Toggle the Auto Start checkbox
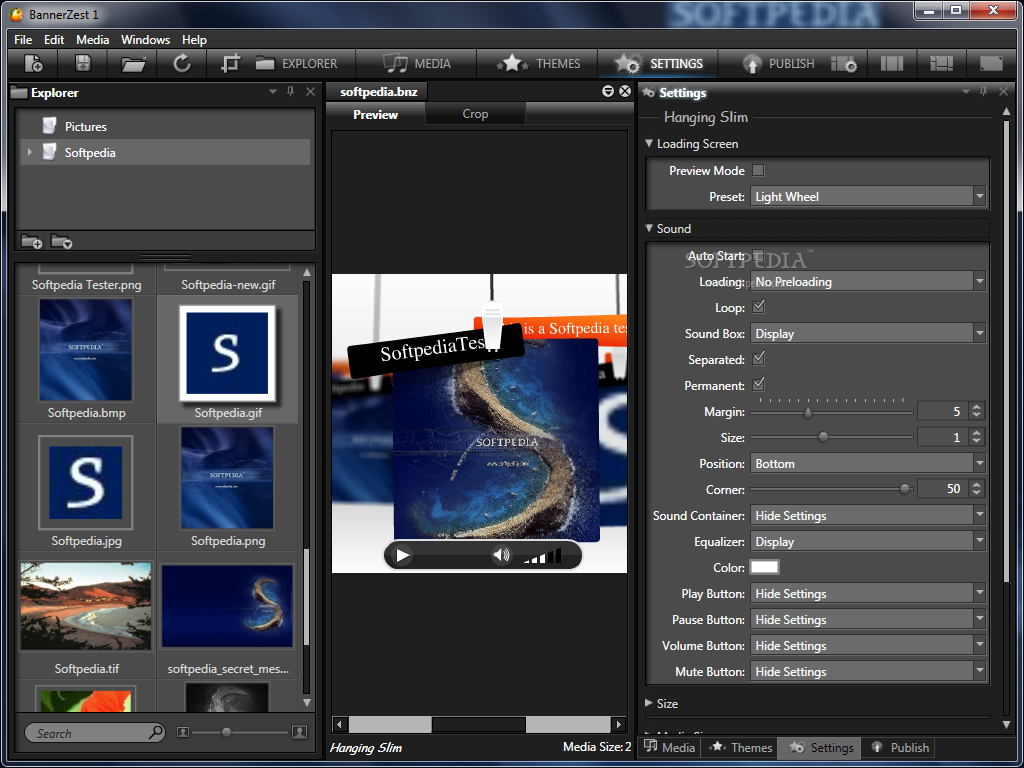This screenshot has height=768, width=1024. pyautogui.click(x=758, y=255)
